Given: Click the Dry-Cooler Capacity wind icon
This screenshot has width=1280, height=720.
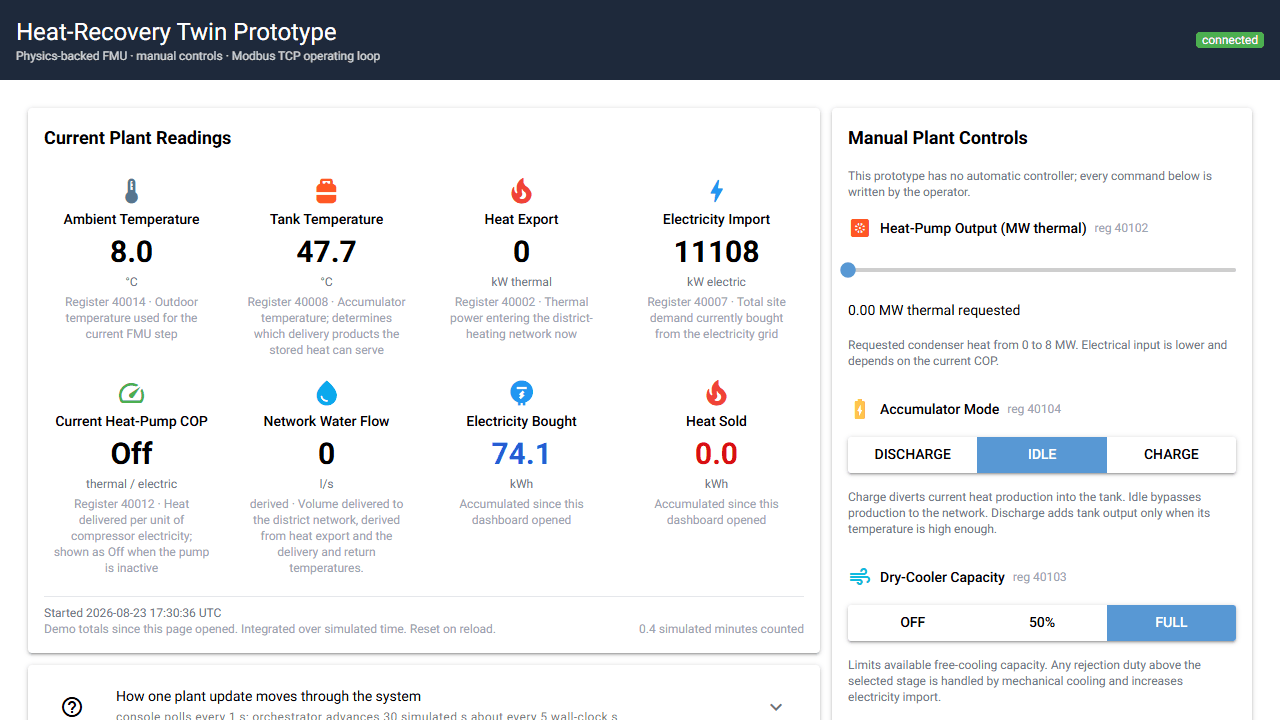Looking at the screenshot, I should [x=860, y=577].
